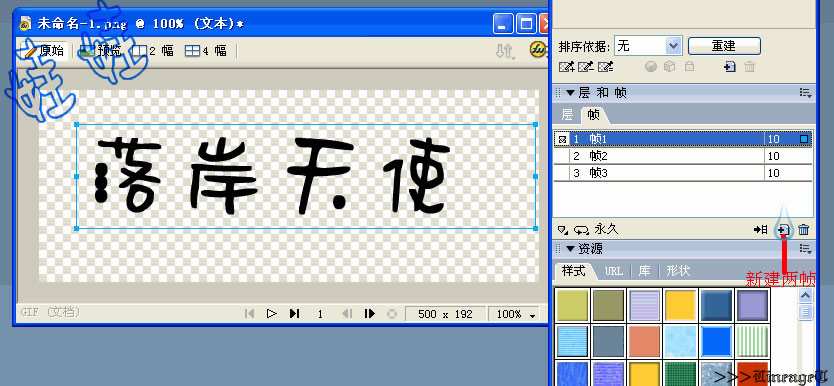Switch to the 帧 (Frames) tab
Screen dimensions: 834x386
point(594,114)
